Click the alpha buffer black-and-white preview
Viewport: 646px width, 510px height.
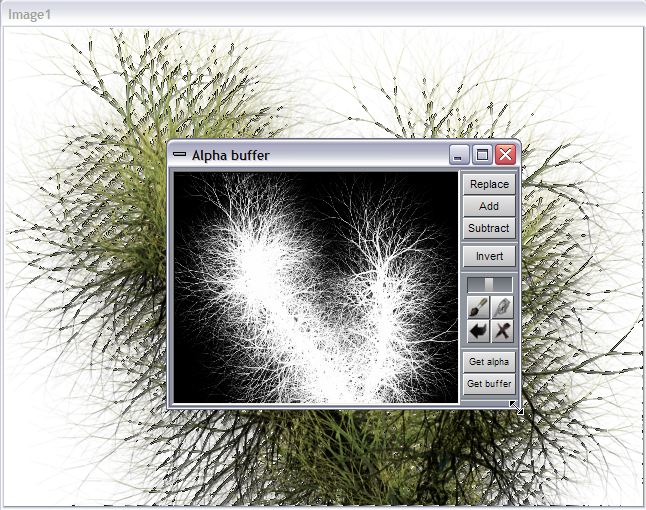(x=316, y=288)
